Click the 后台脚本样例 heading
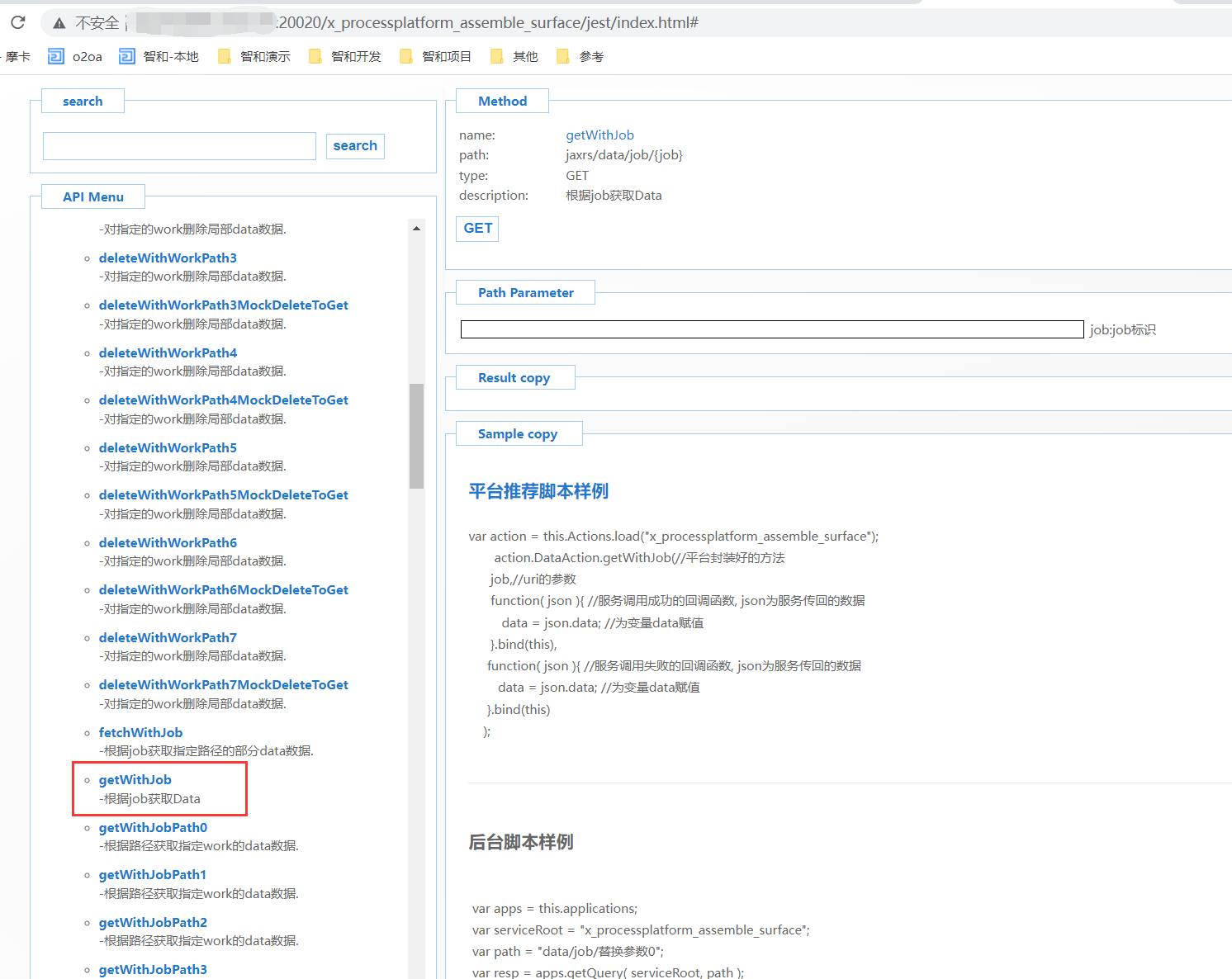Viewport: 1232px width, 979px height. pos(521,842)
